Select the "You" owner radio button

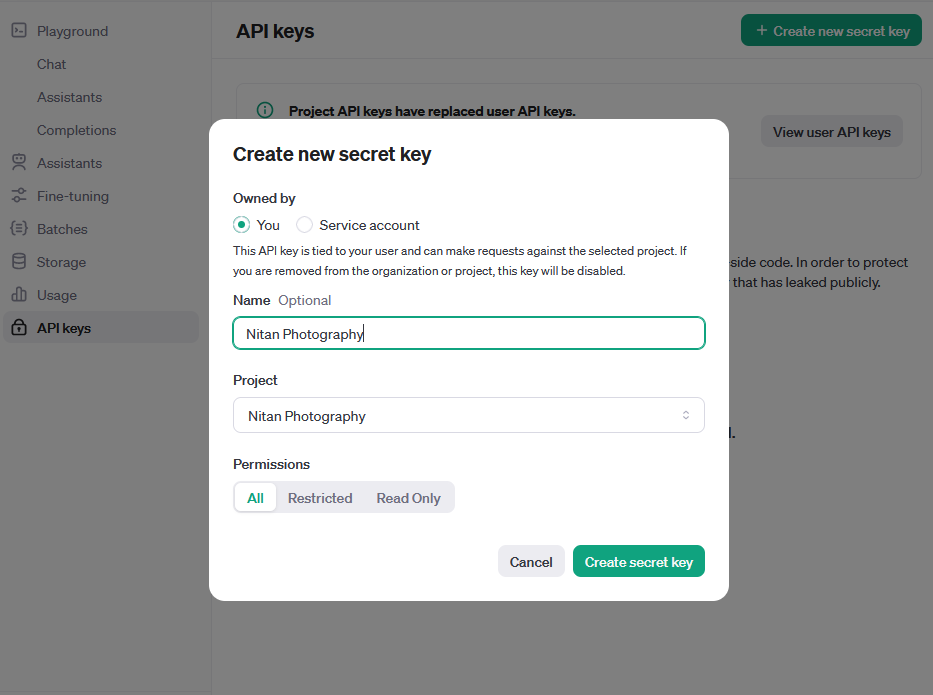point(241,225)
